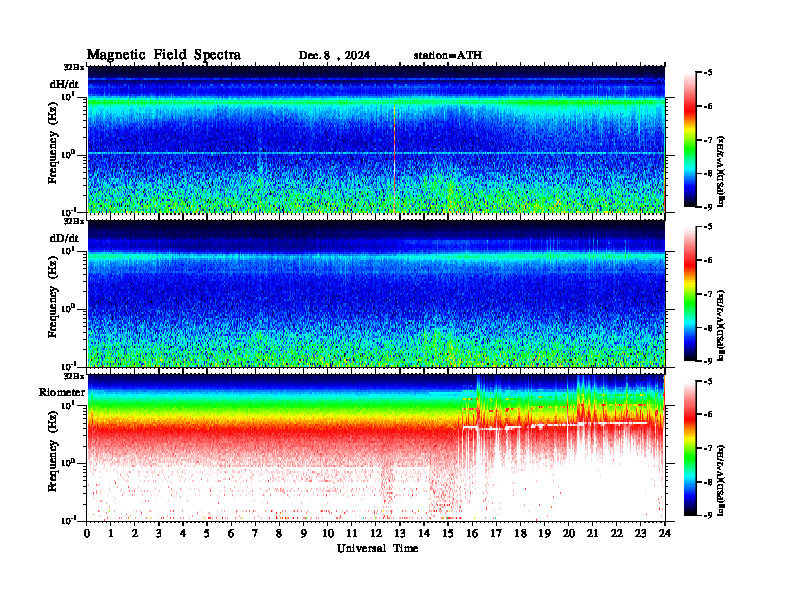Click the color bar beside the dD/dt panel
The image size is (792, 612).
(690, 293)
